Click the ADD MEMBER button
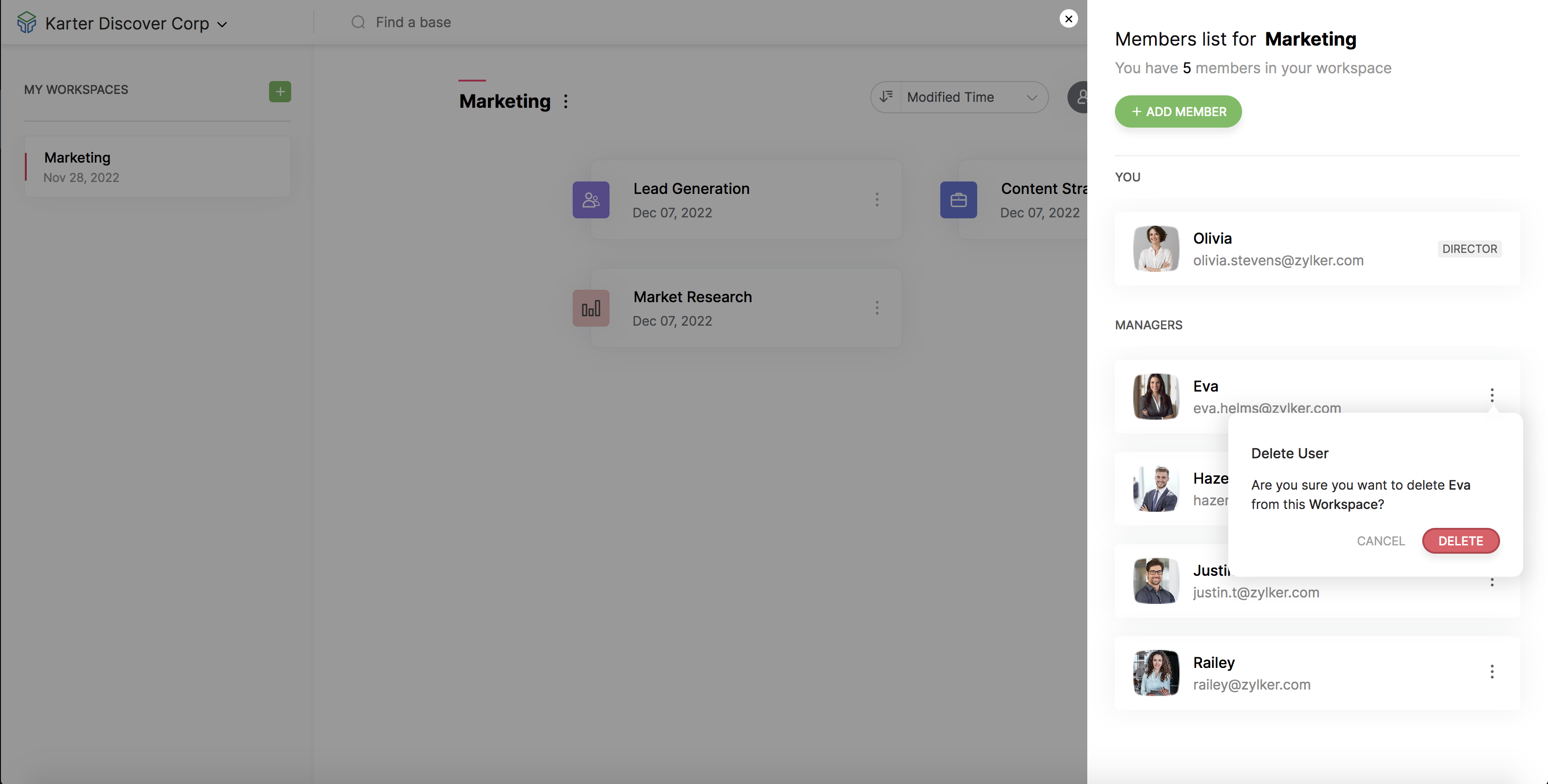 pos(1178,112)
